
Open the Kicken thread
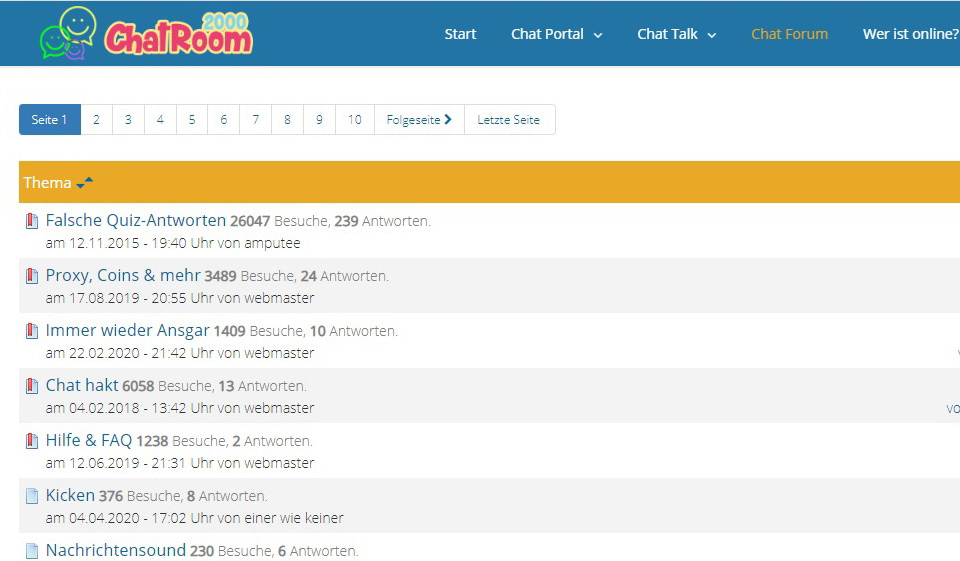click(x=70, y=495)
